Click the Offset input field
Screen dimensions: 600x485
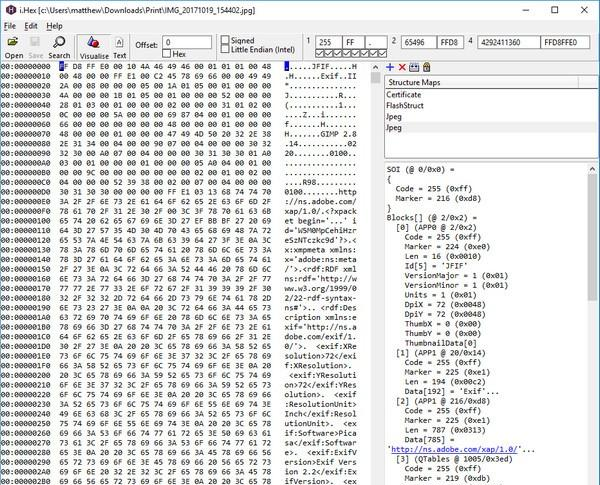[187, 42]
